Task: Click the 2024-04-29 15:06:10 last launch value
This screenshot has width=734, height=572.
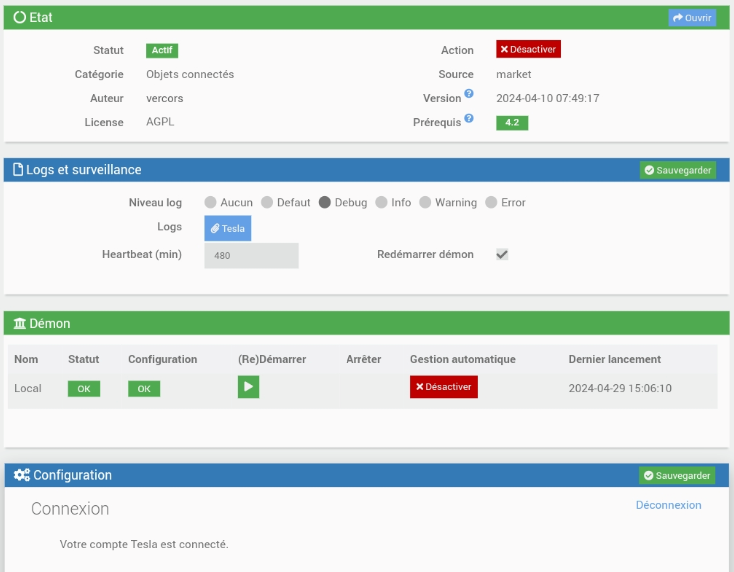Action: click(620, 388)
